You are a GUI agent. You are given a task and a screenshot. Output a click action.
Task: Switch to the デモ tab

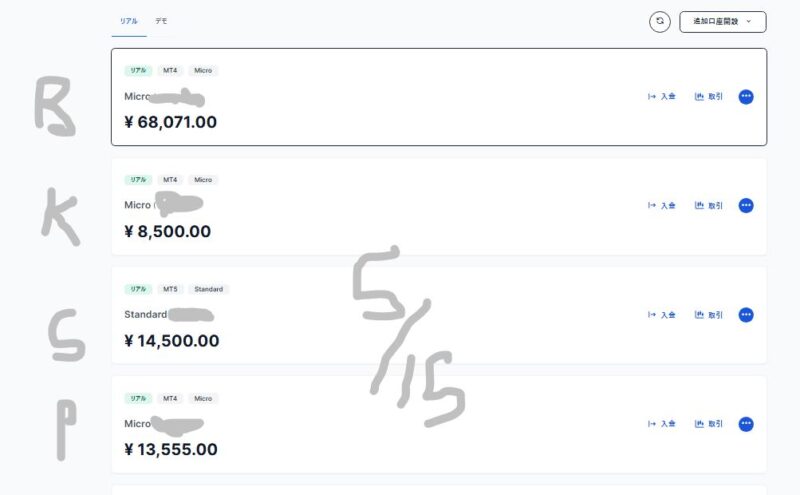pos(161,21)
